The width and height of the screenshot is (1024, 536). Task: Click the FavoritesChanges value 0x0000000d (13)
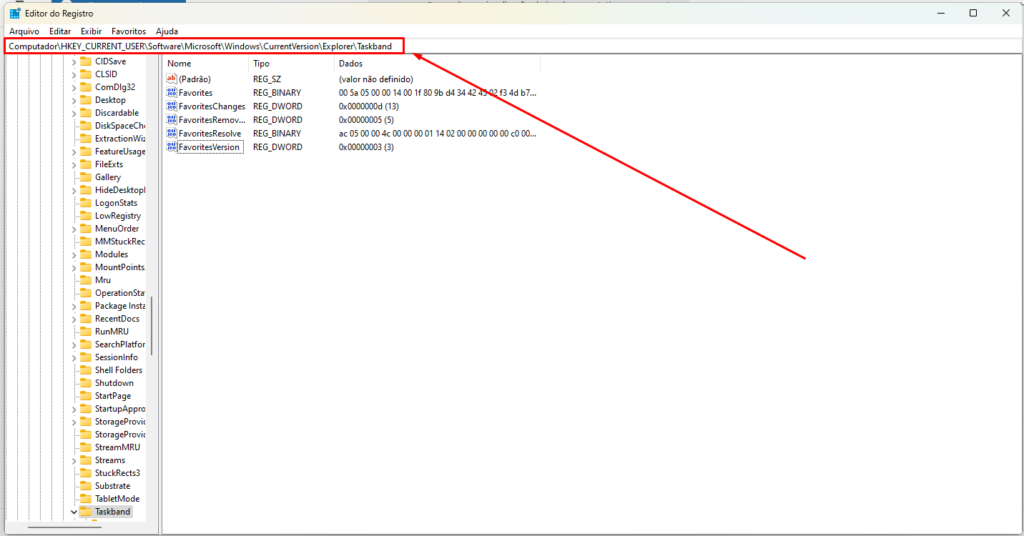368,106
